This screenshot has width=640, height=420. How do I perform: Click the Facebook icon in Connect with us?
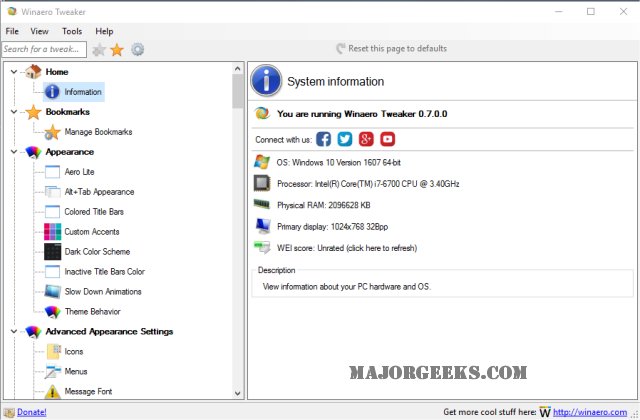click(x=323, y=139)
